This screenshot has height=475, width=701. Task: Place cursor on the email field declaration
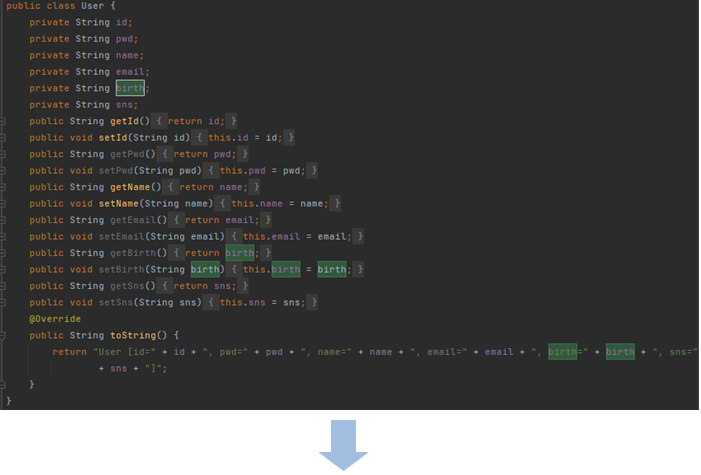(x=130, y=72)
